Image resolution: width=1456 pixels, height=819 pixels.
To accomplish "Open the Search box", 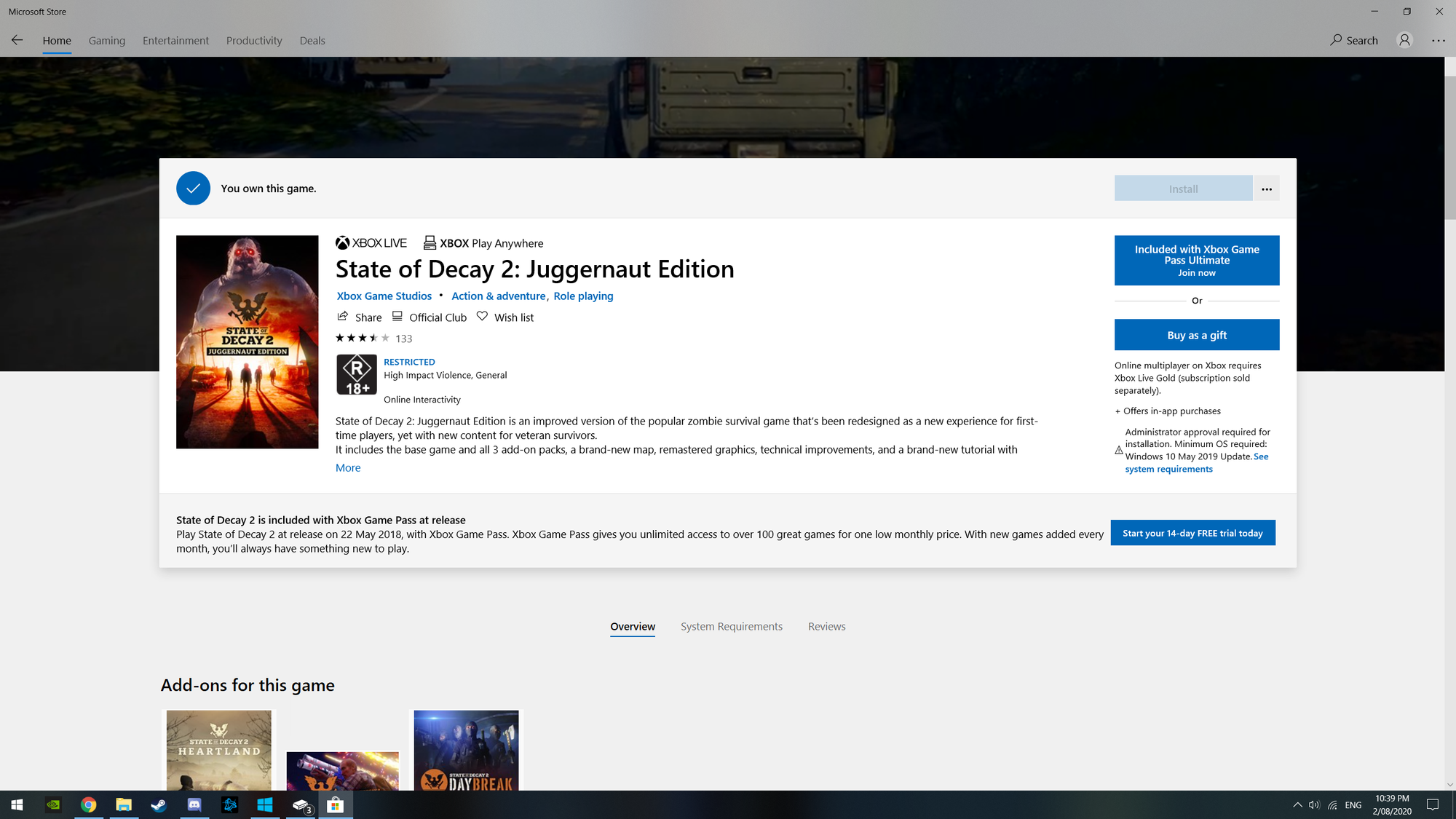I will [1353, 40].
